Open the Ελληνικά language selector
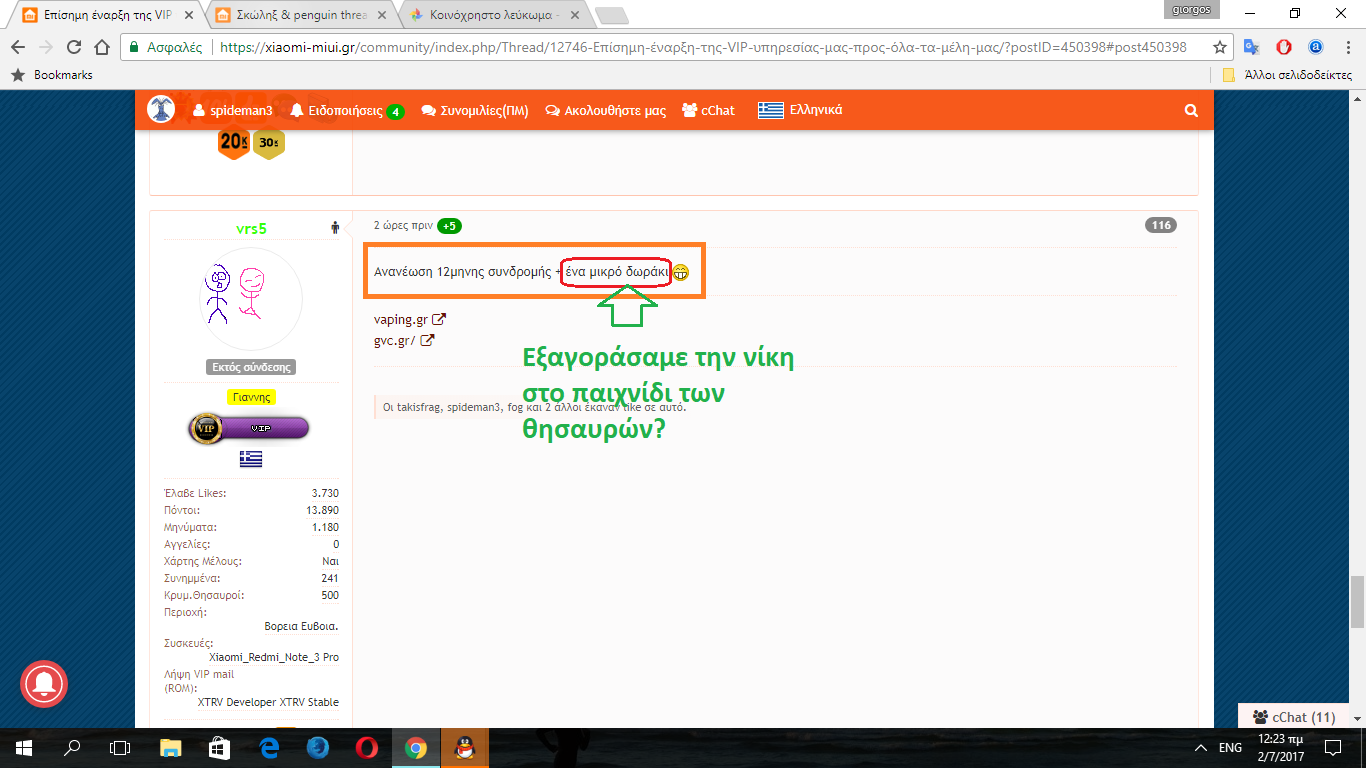 [x=800, y=111]
